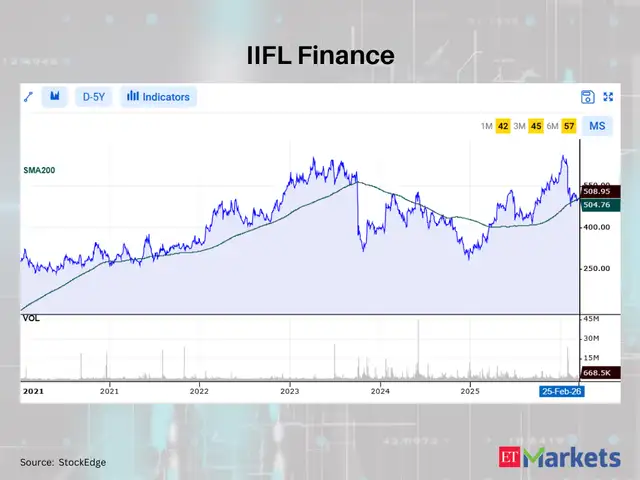Select the 1M momentum score 42

pos(503,126)
